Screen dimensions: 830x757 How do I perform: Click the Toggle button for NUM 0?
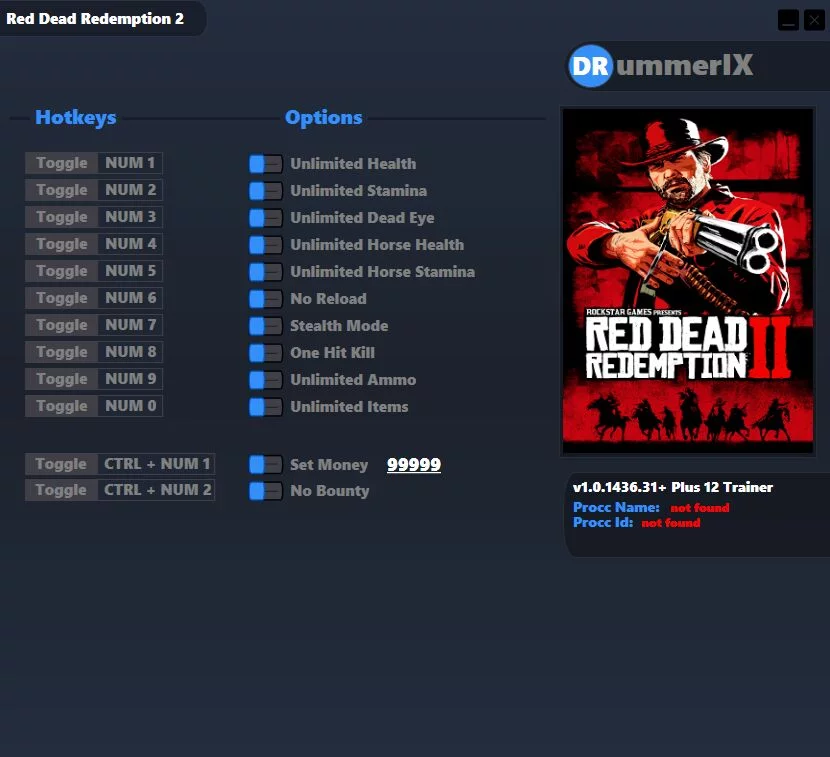pos(61,406)
